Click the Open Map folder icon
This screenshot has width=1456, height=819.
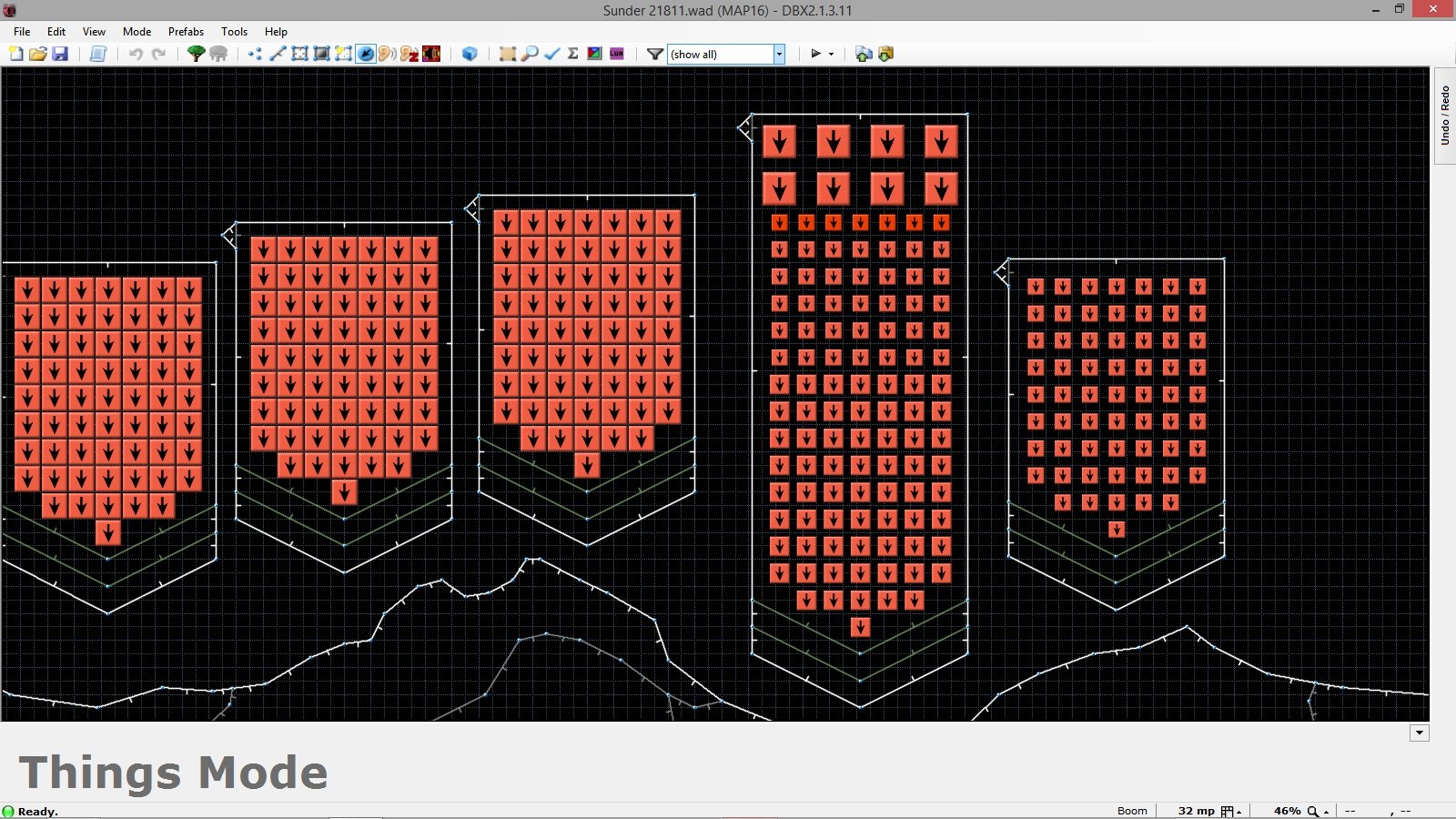click(38, 54)
